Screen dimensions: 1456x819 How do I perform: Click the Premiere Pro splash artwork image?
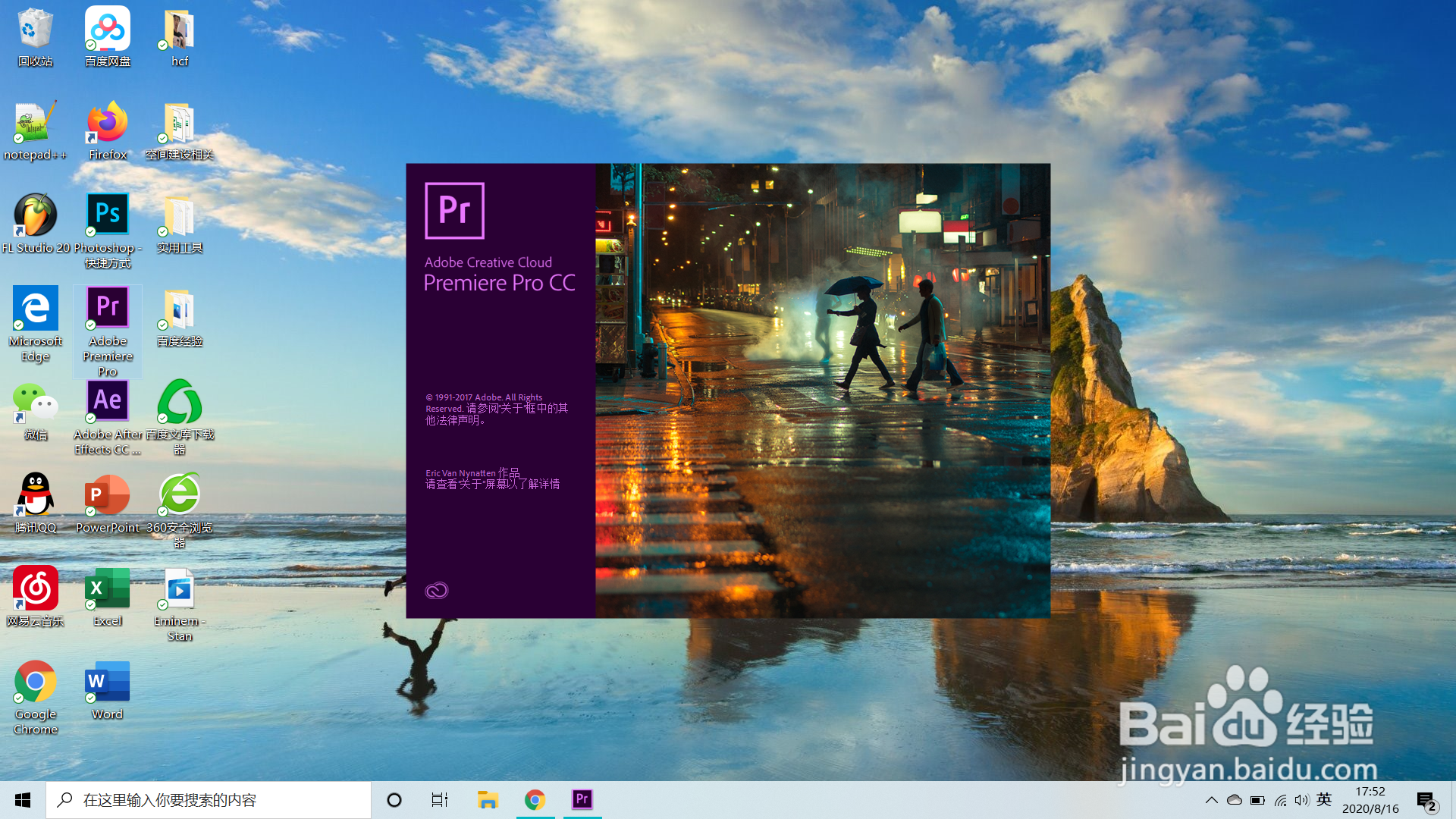[823, 391]
